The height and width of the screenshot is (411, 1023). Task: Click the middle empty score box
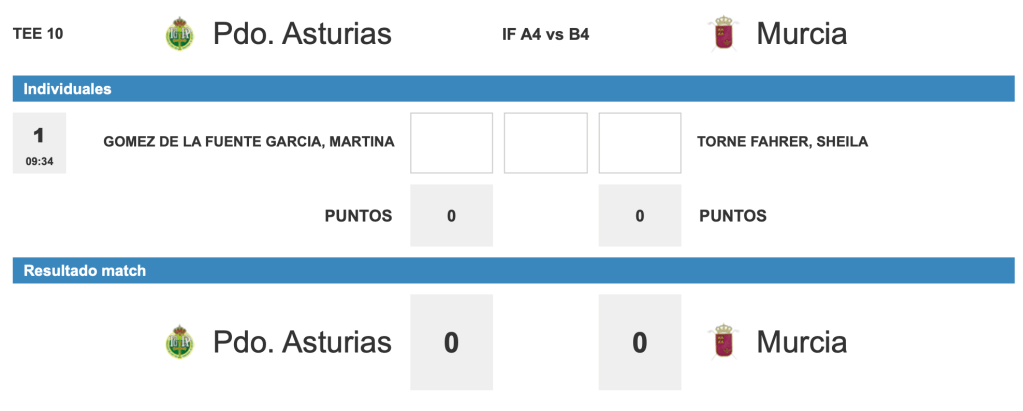(x=545, y=143)
